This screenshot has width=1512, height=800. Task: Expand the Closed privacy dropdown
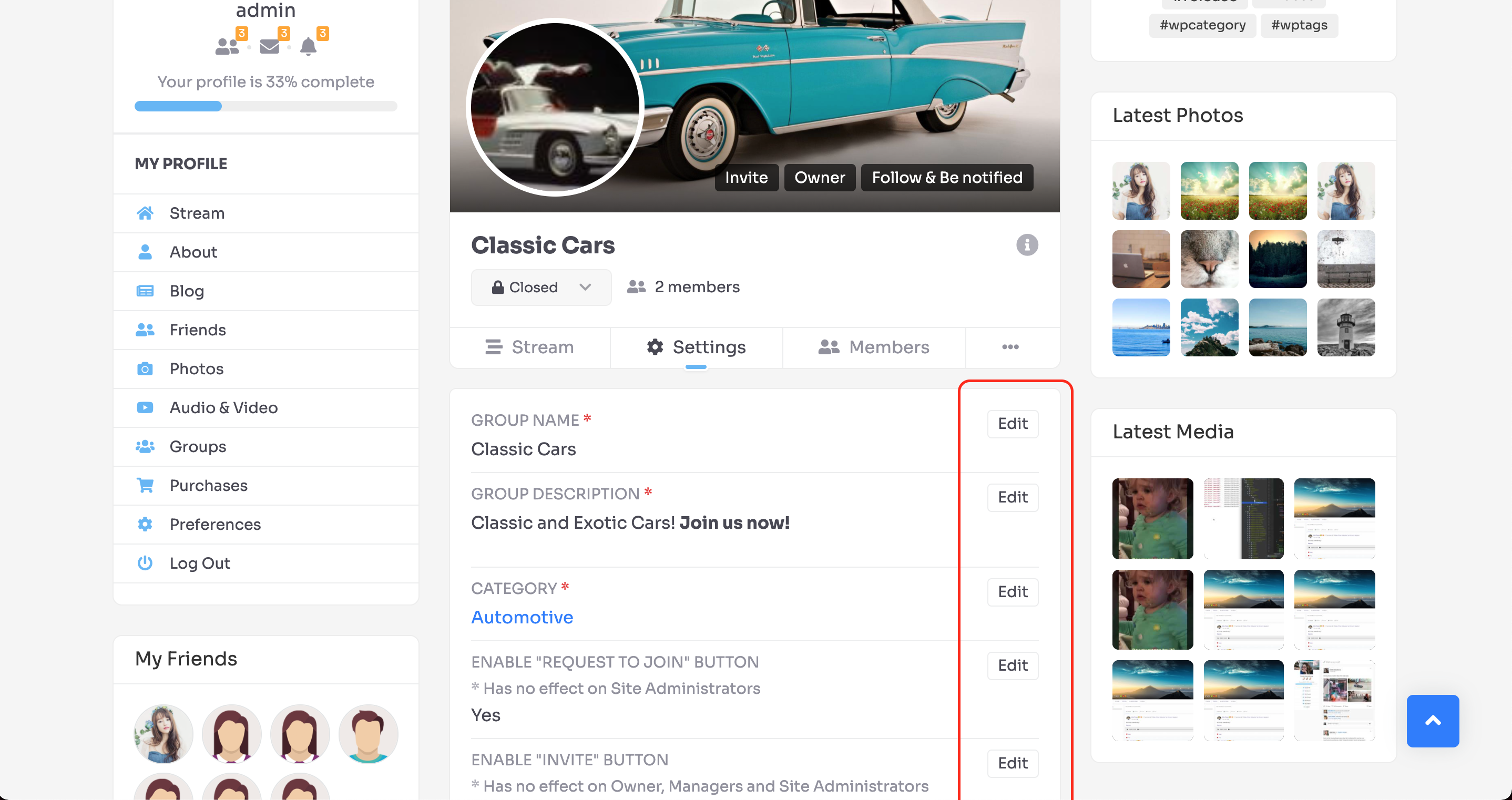[541, 287]
